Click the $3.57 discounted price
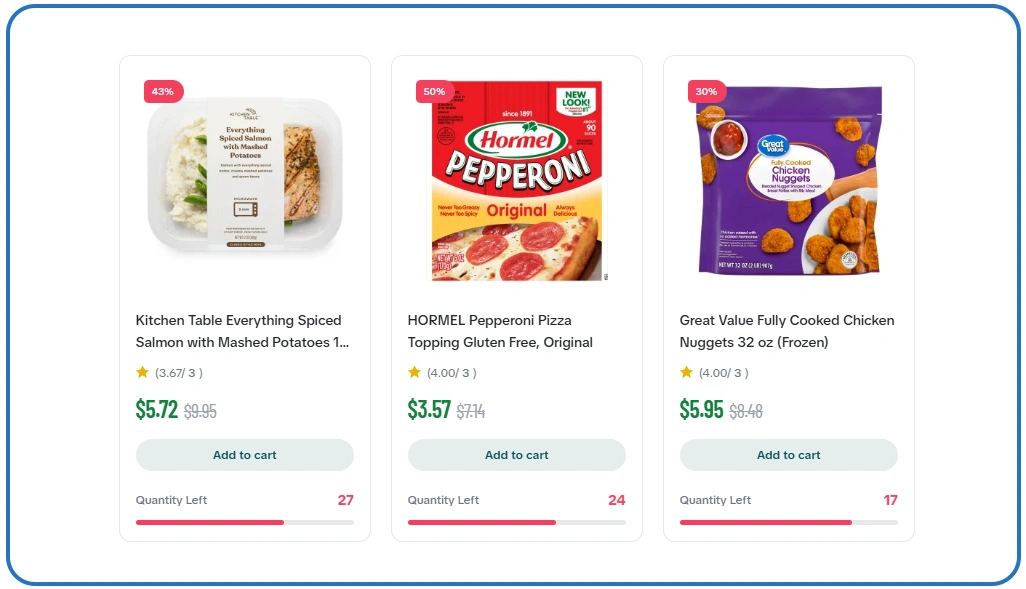The width and height of the screenshot is (1026, 589). coord(429,409)
